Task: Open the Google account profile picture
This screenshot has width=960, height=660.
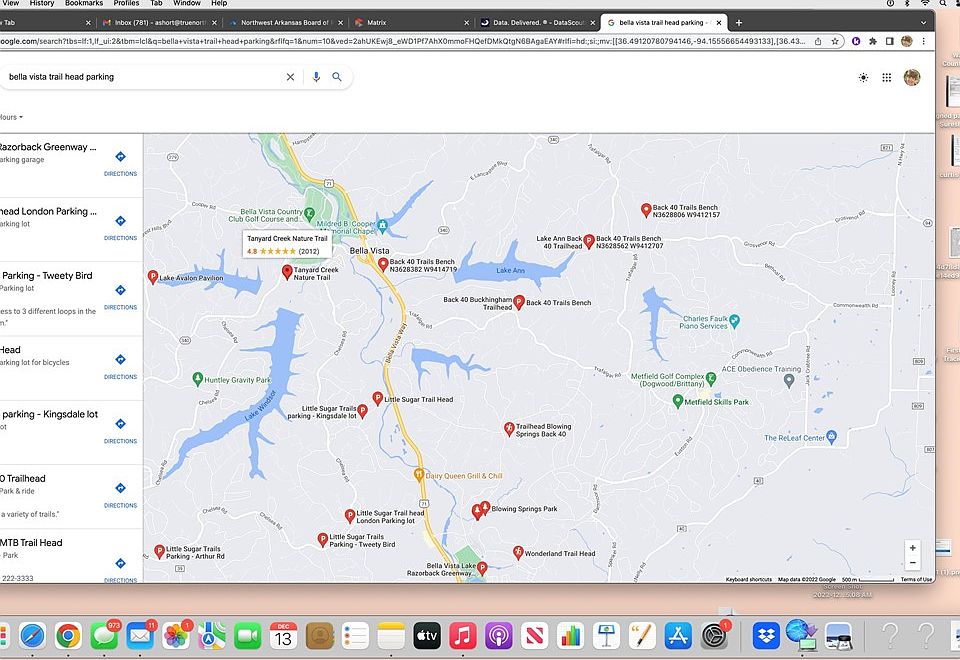Action: [912, 78]
